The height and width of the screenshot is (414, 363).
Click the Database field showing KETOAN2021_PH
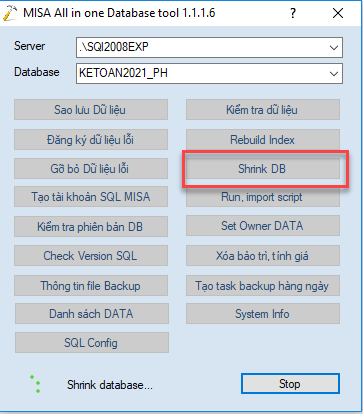pos(209,73)
